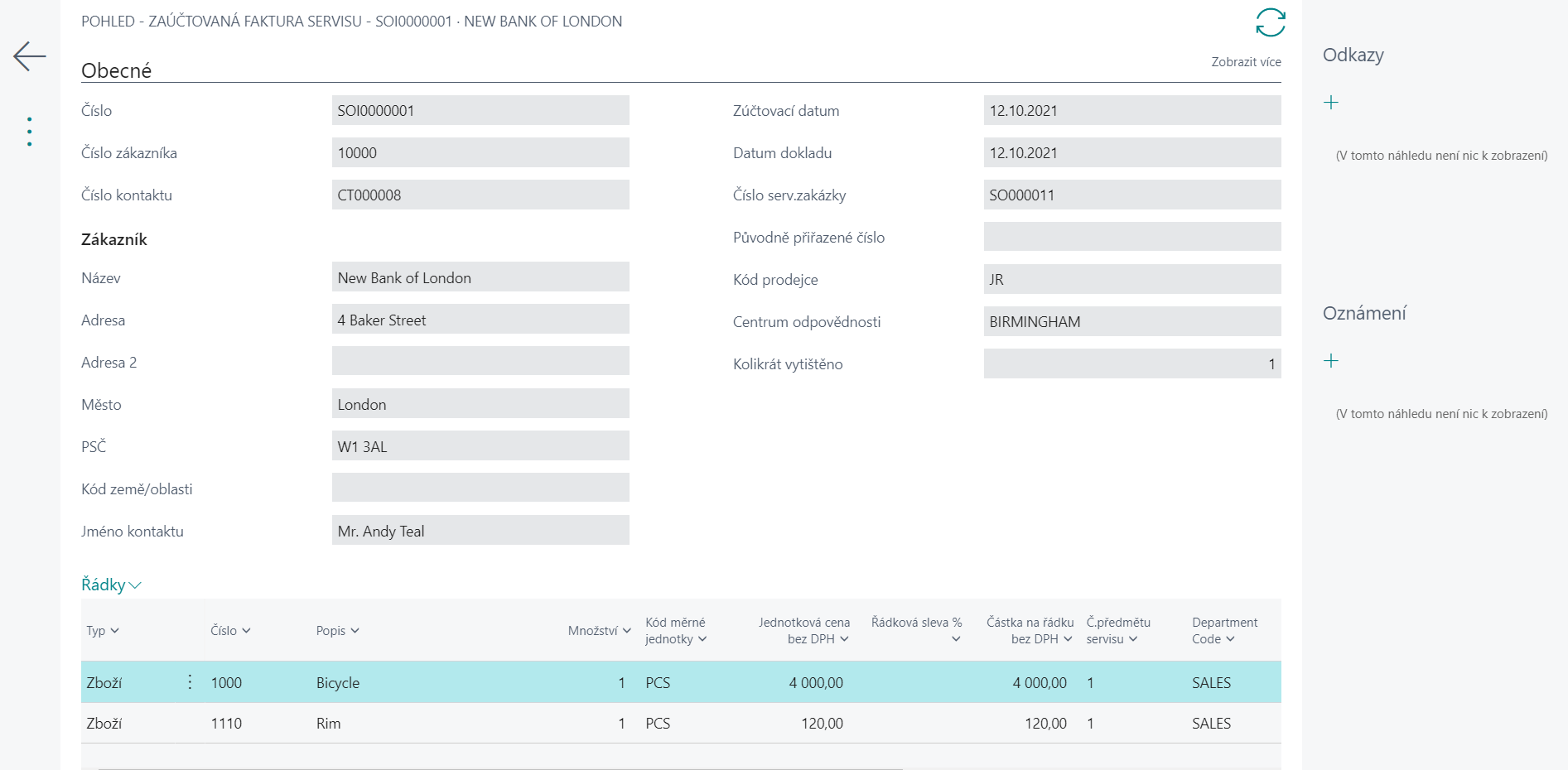Select line amount 120,00 in Rim row
This screenshot has width=1568, height=770.
[1045, 723]
